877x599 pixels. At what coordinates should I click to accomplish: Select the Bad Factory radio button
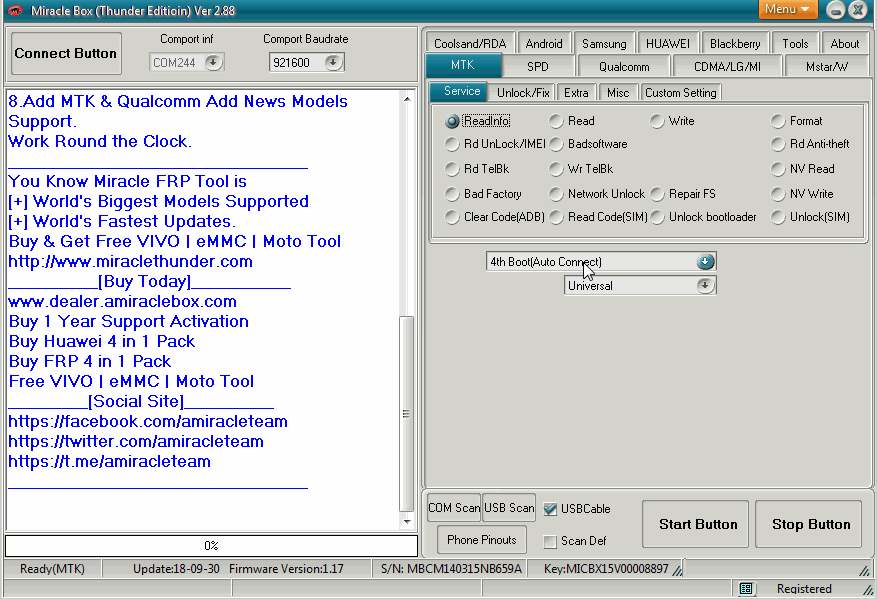pos(452,194)
